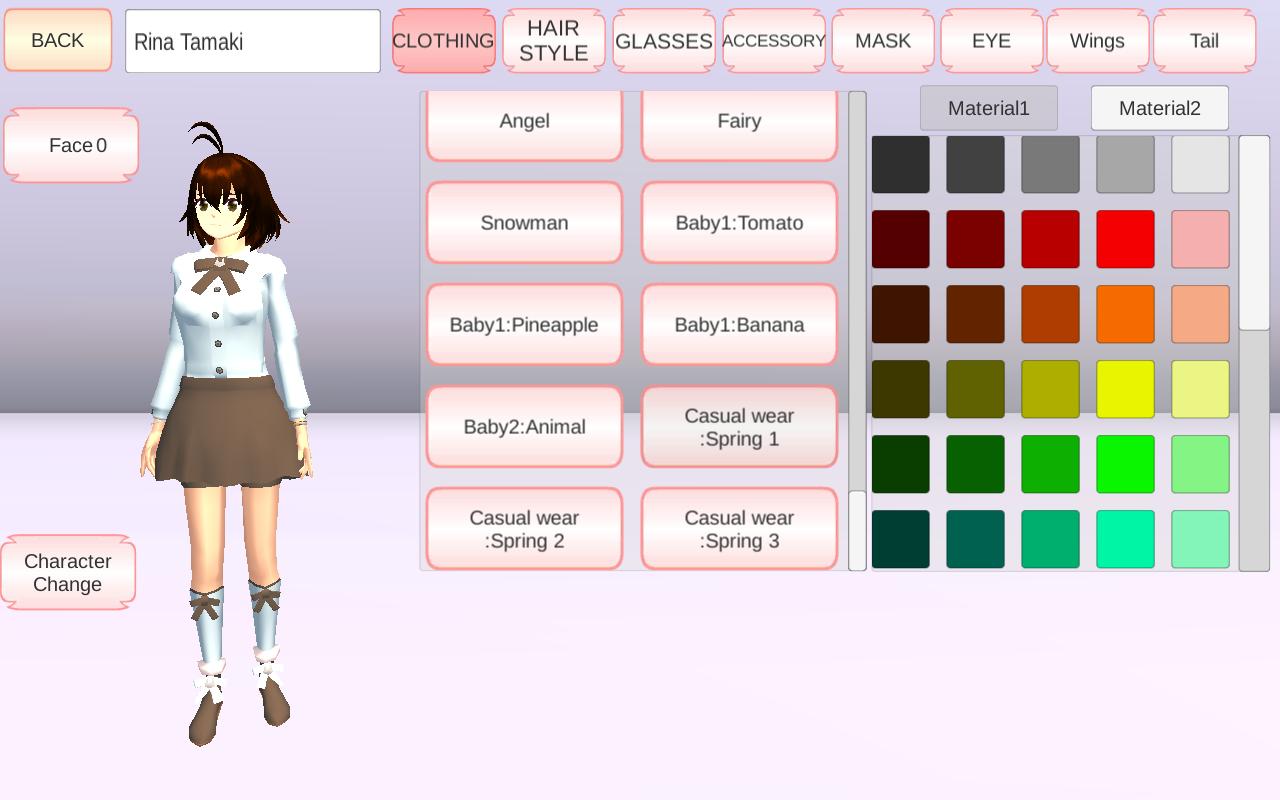
Task: Switch to the HAIR STYLE tab
Action: [553, 41]
